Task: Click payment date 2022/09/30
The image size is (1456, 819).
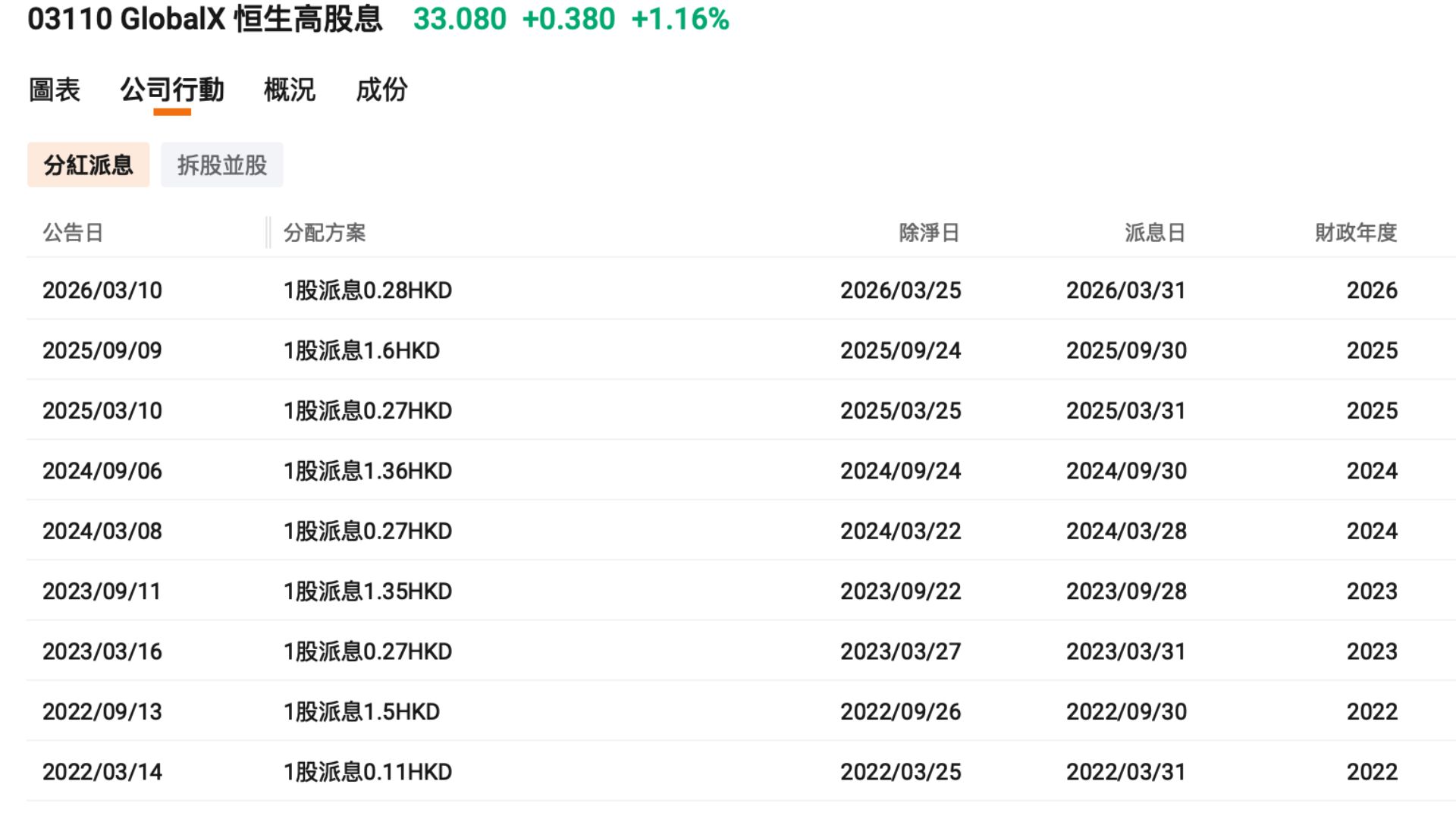Action: pos(1126,712)
